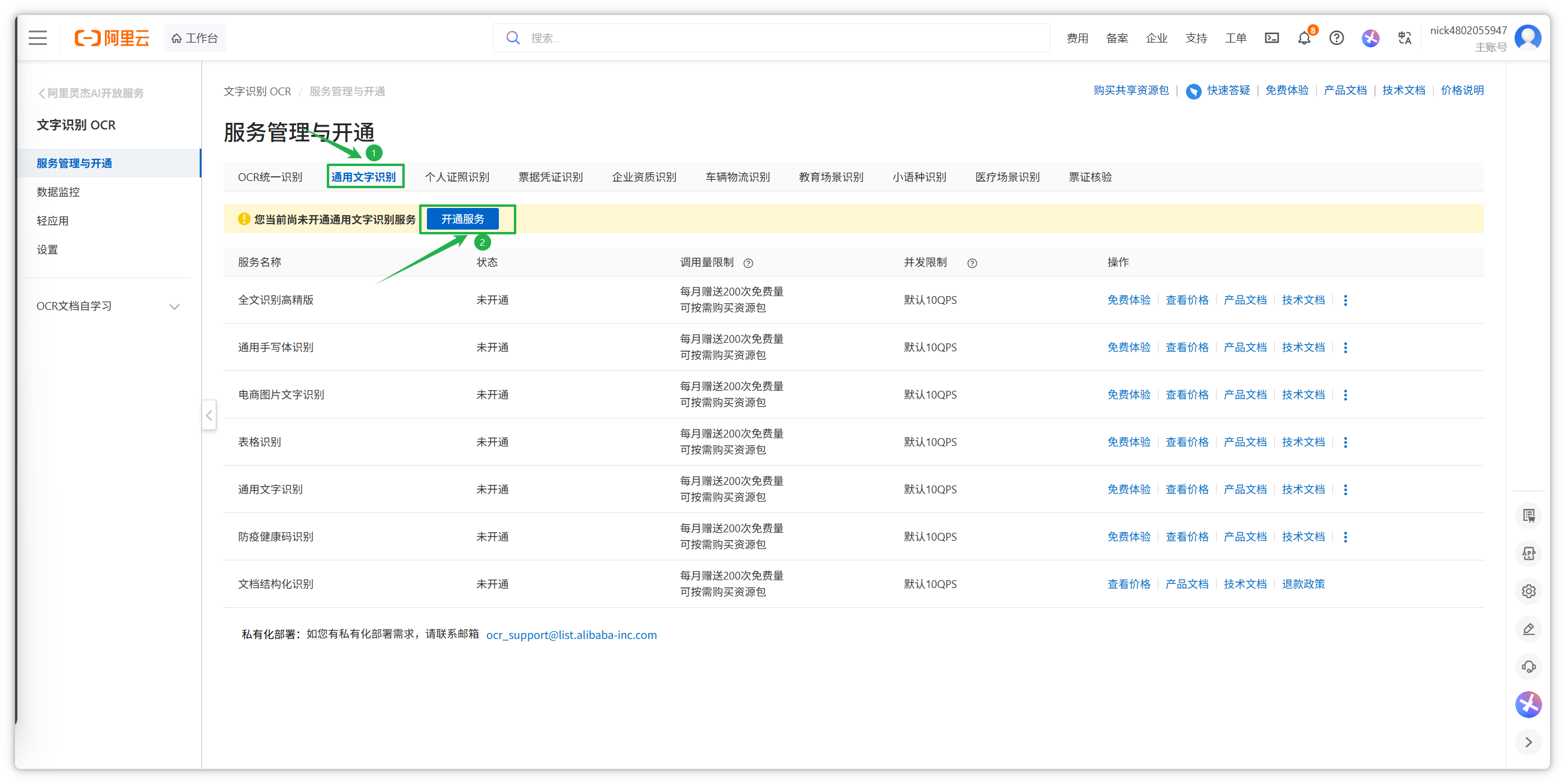Expand OCR文档自学习 sidebar section
Screen dimensions: 1565x784
coord(174,306)
